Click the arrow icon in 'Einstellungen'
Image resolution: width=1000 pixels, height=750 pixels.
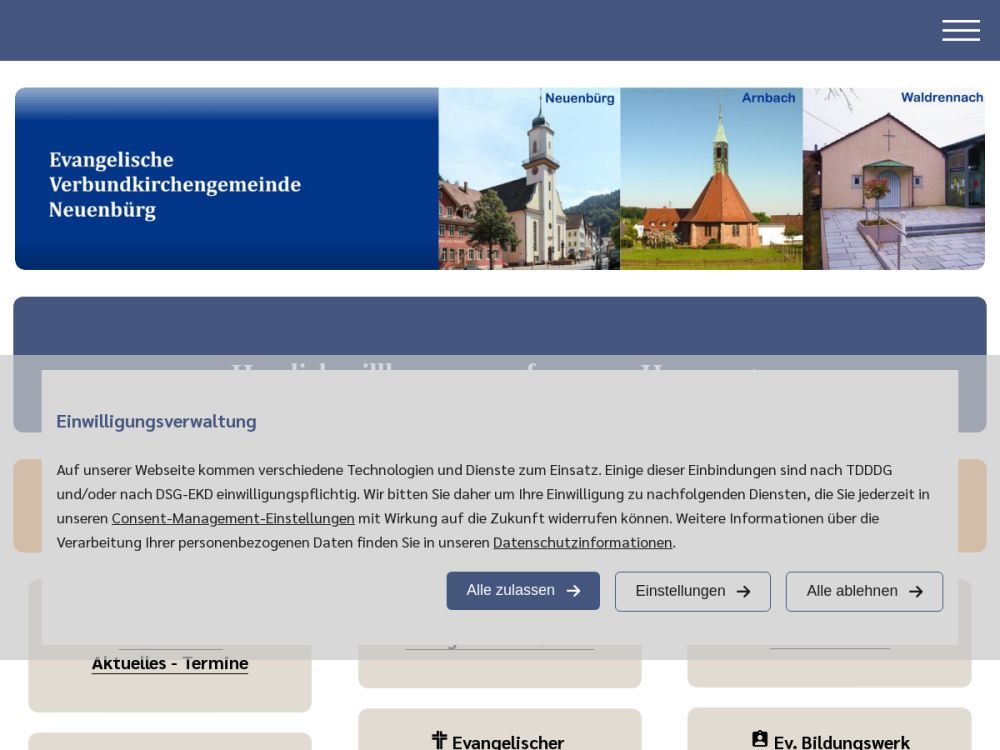(x=743, y=592)
